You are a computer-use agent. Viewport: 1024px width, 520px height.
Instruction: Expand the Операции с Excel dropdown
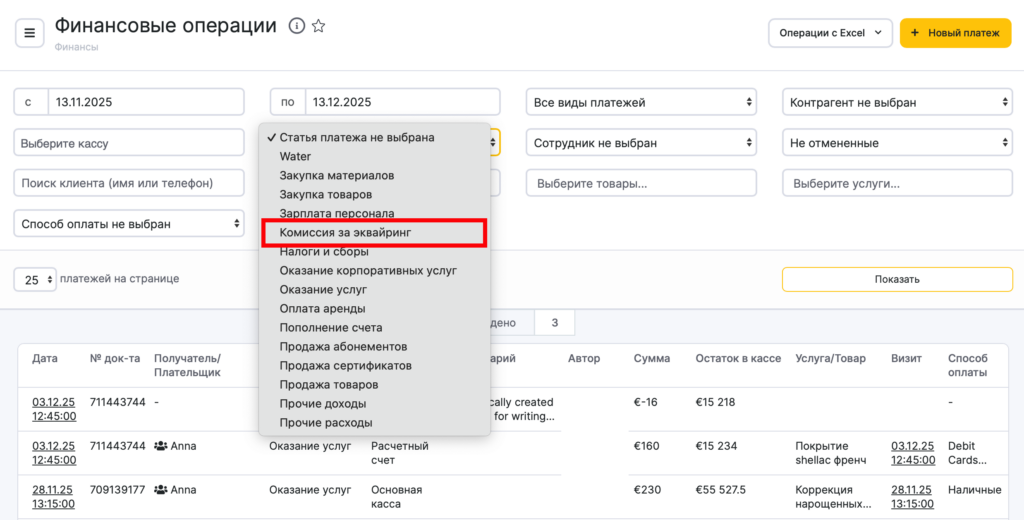click(829, 33)
